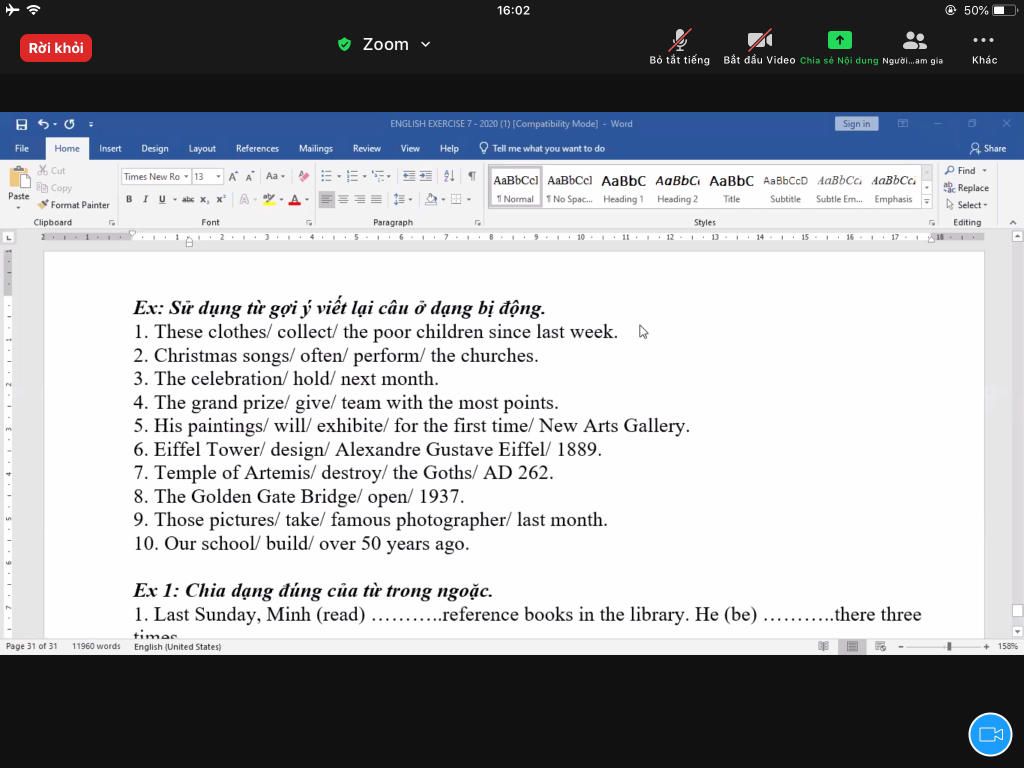Open the File tab

coord(22,148)
